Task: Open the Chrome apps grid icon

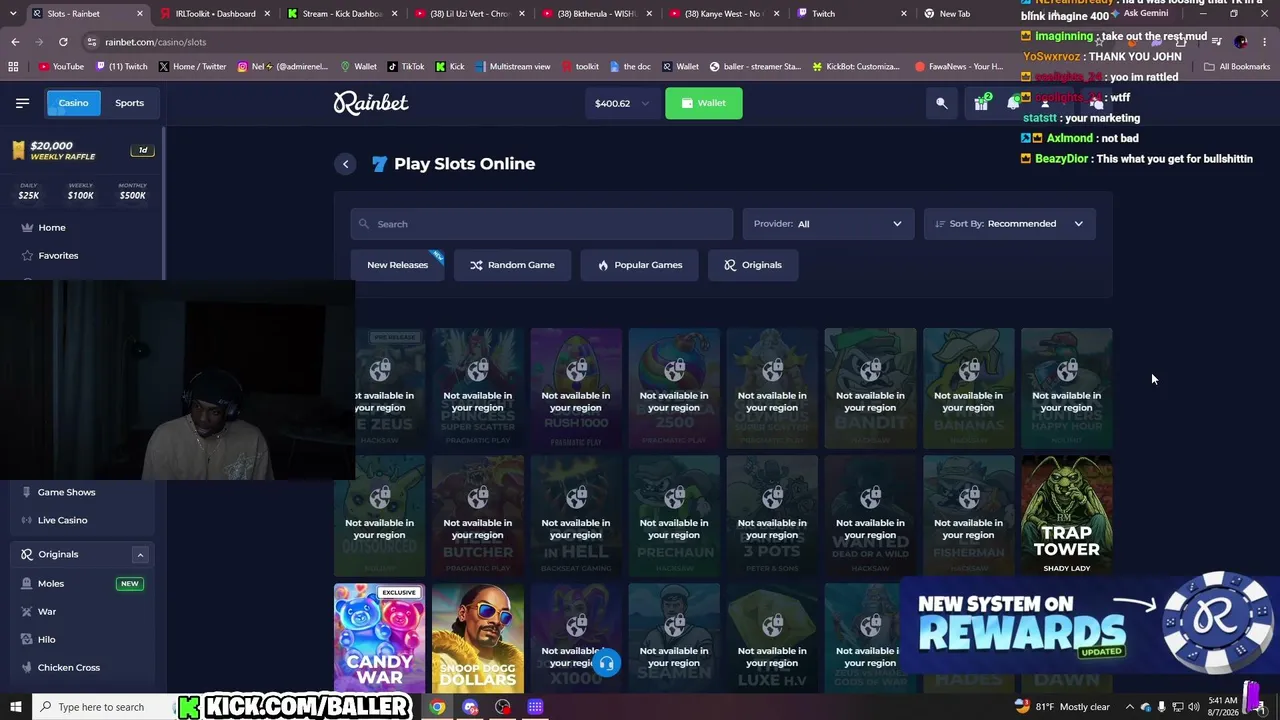Action: point(13,67)
